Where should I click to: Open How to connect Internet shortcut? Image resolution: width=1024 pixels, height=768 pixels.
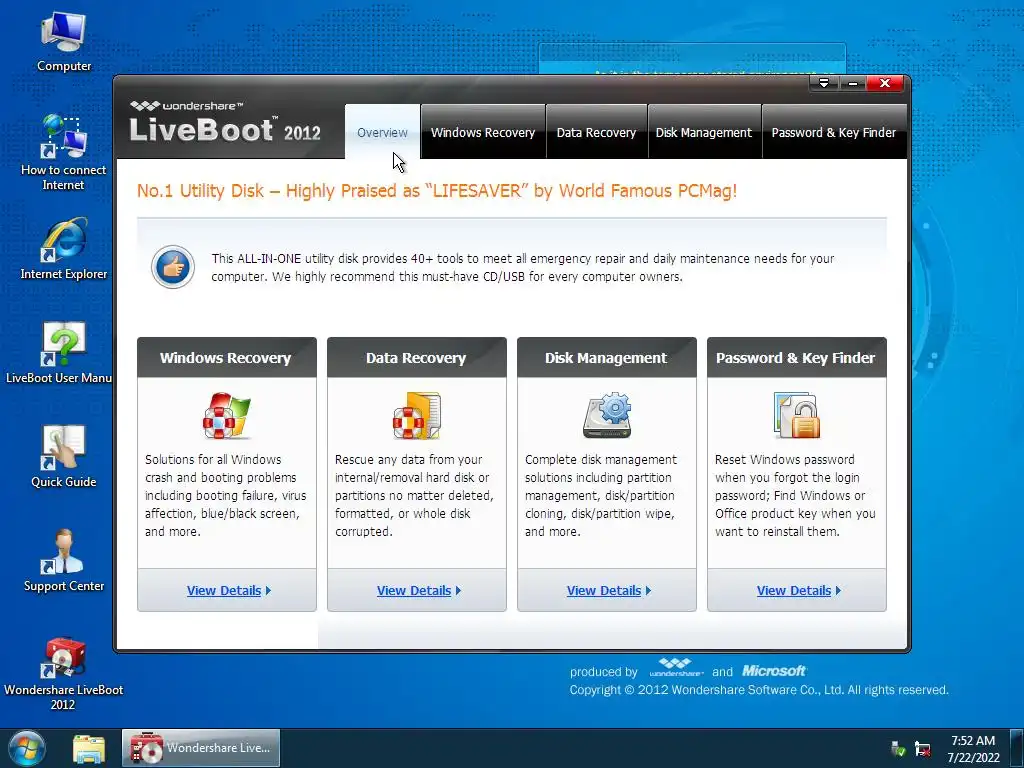63,152
